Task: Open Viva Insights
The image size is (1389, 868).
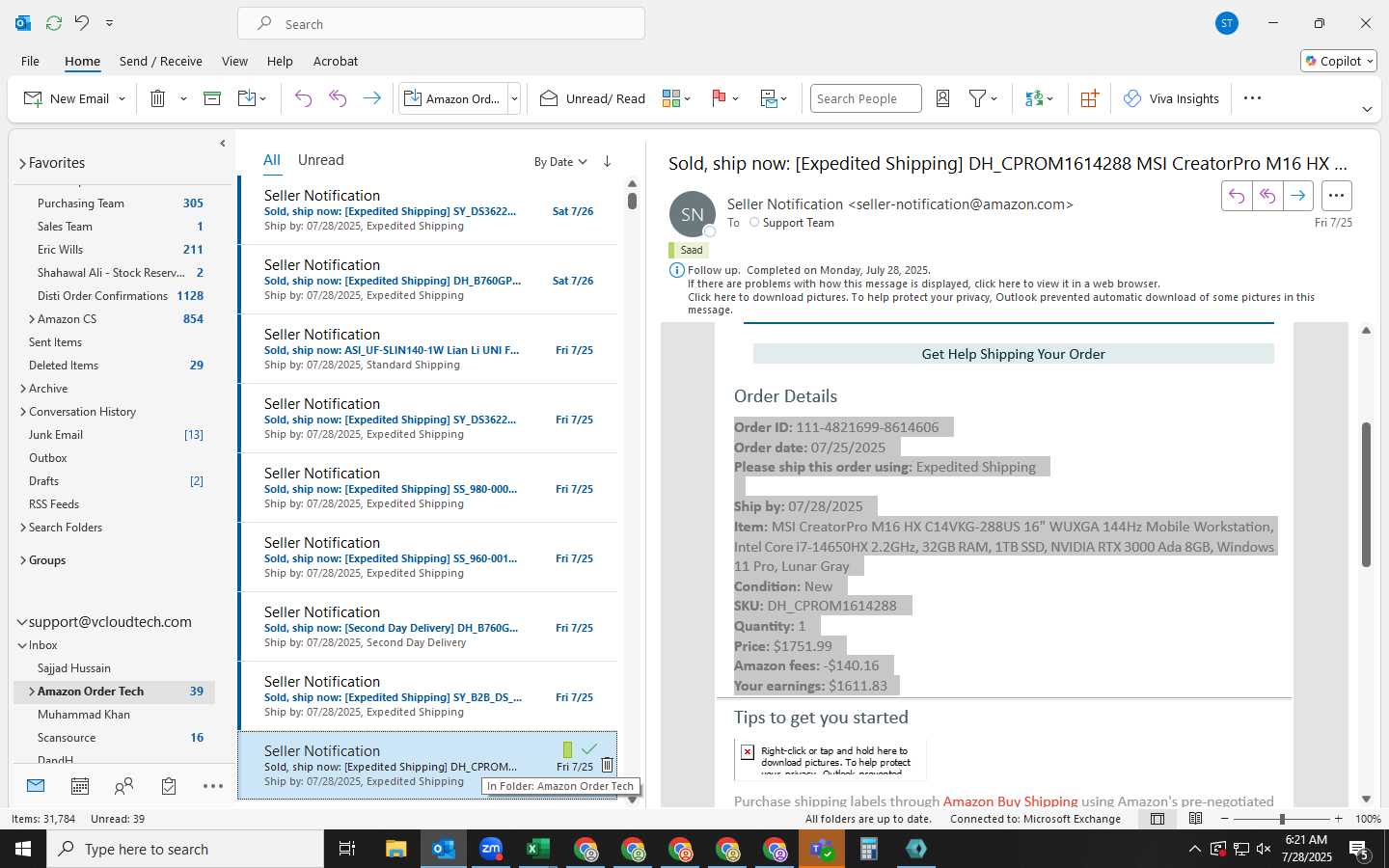Action: click(1172, 98)
